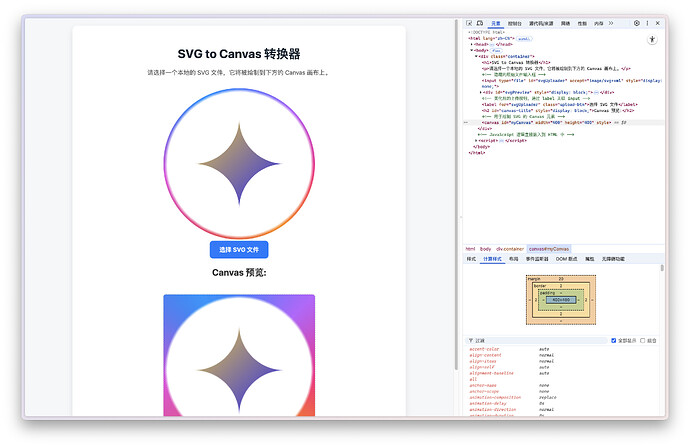The width and height of the screenshot is (690, 448).
Task: Switch to the 控制台 Console tab
Action: 514,23
